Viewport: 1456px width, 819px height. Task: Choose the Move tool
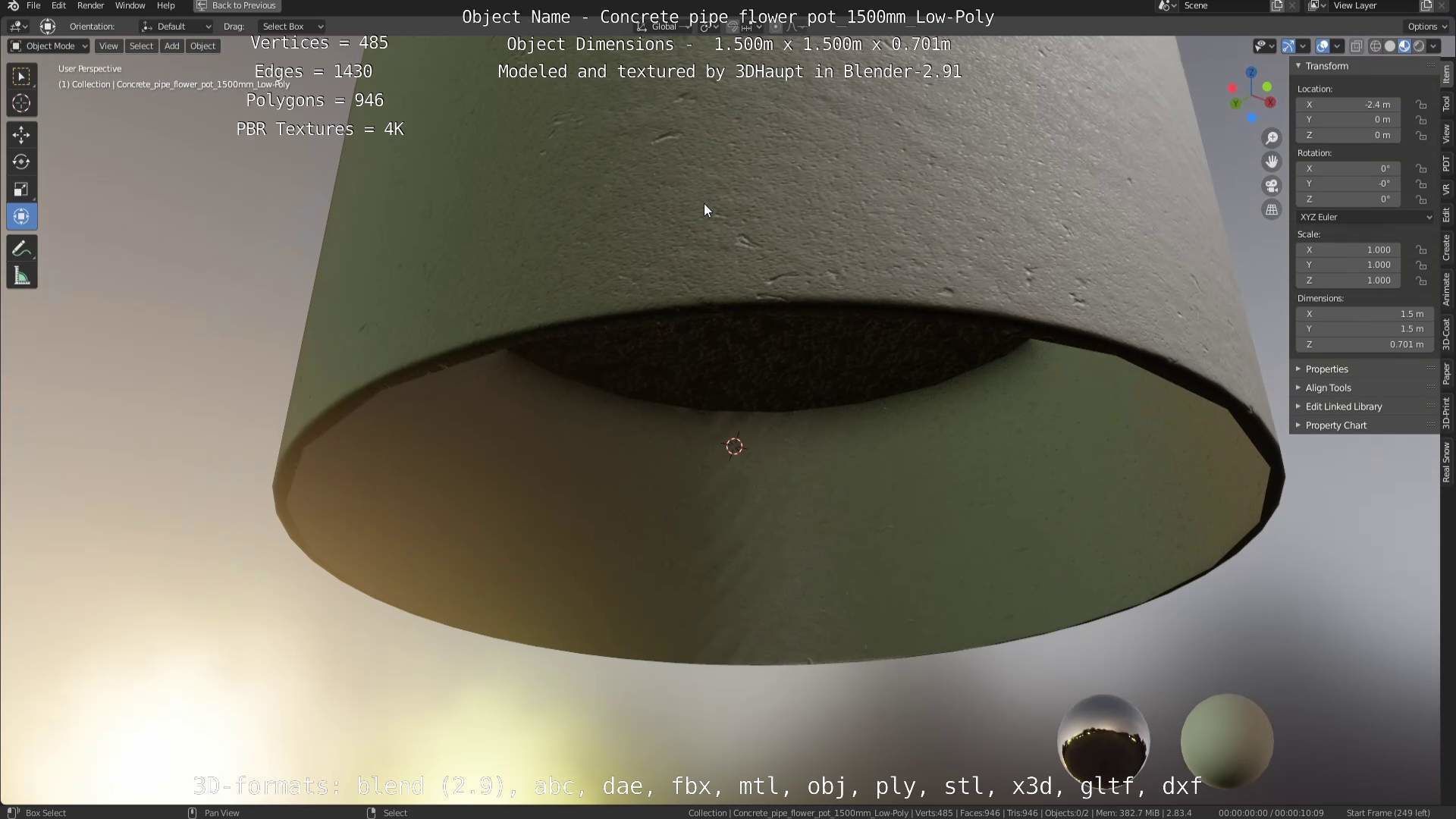click(21, 135)
